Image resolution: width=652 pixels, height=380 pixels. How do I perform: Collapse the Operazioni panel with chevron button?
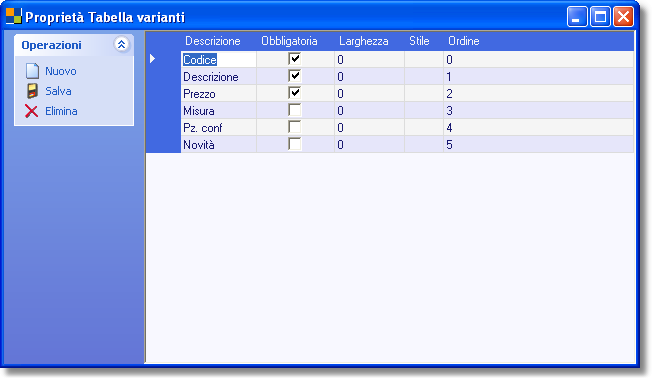coord(121,44)
